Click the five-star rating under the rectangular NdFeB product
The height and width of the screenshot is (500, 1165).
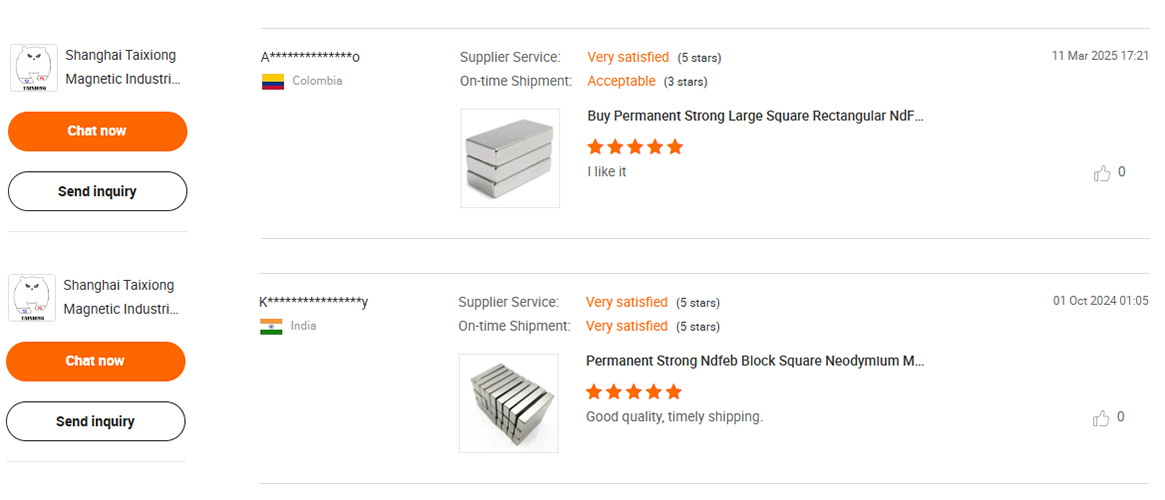click(635, 147)
